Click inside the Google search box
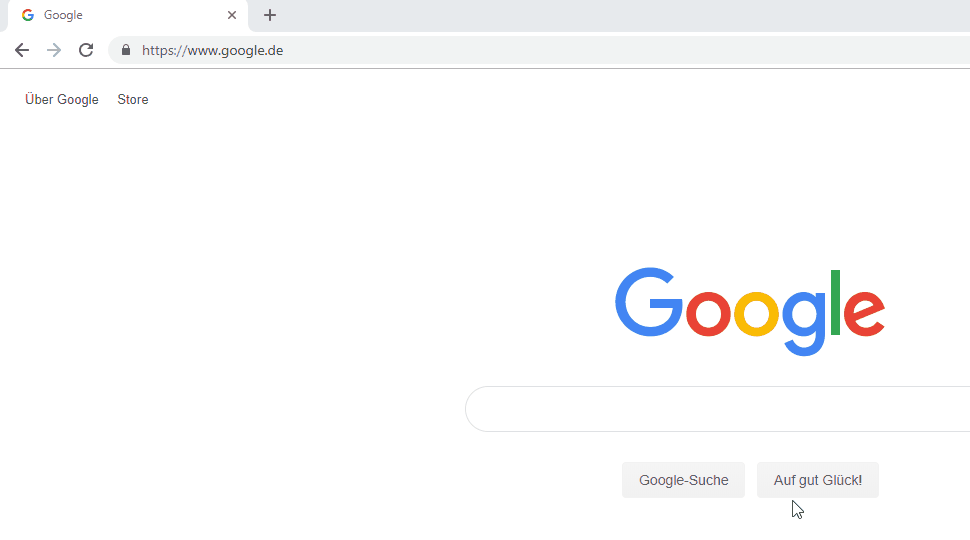The image size is (970, 540). pyautogui.click(x=718, y=409)
